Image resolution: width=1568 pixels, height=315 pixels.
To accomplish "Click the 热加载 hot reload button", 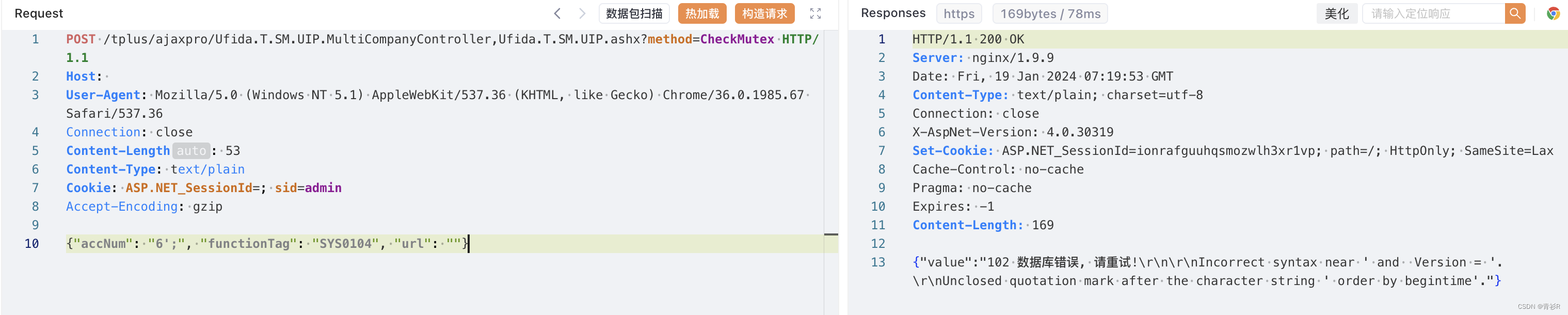I will tap(701, 13).
